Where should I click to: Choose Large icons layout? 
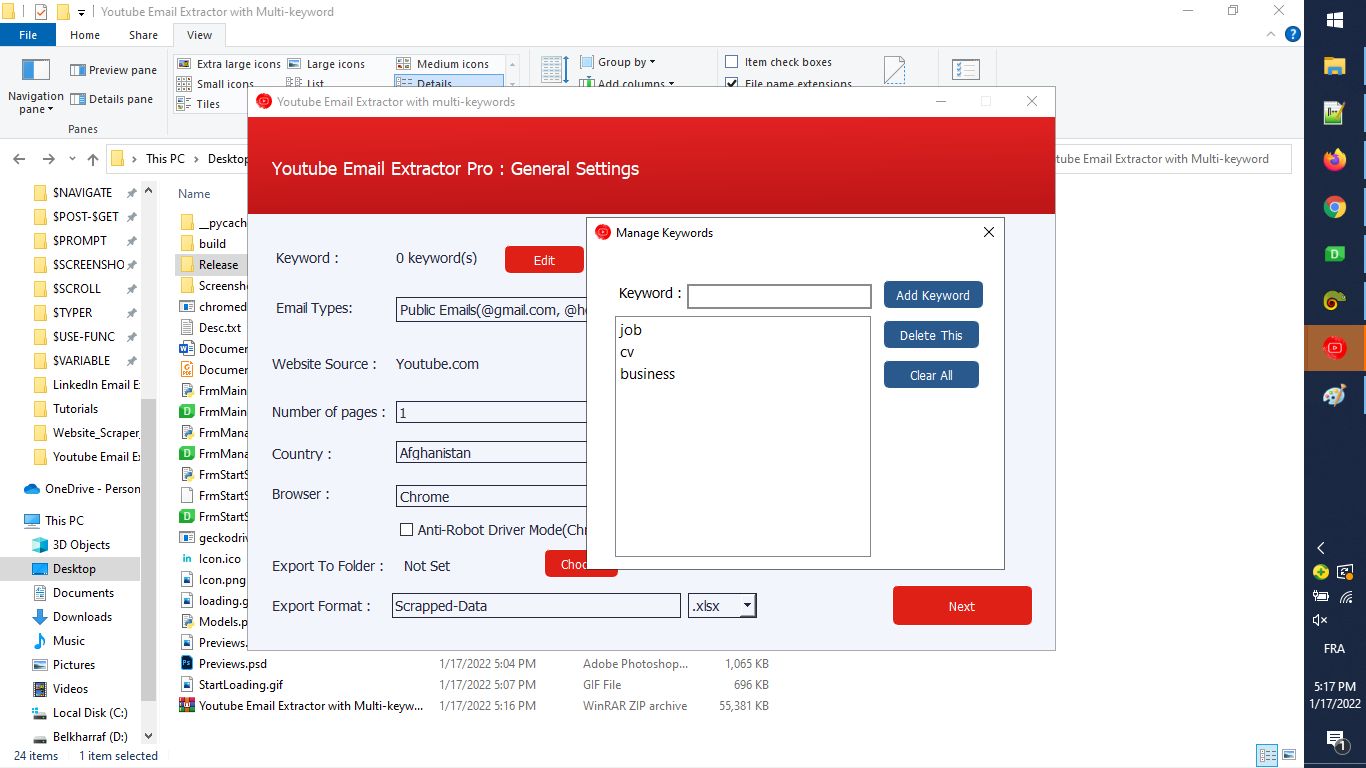[x=326, y=64]
